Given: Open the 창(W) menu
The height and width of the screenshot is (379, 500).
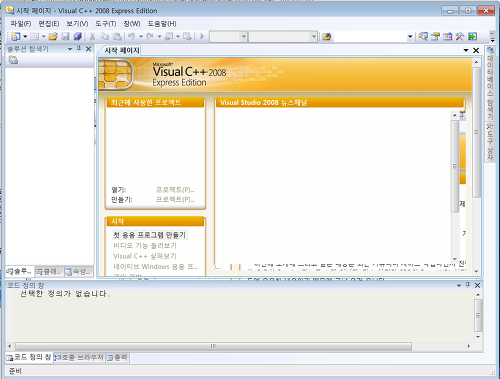Looking at the screenshot, I should [132, 24].
